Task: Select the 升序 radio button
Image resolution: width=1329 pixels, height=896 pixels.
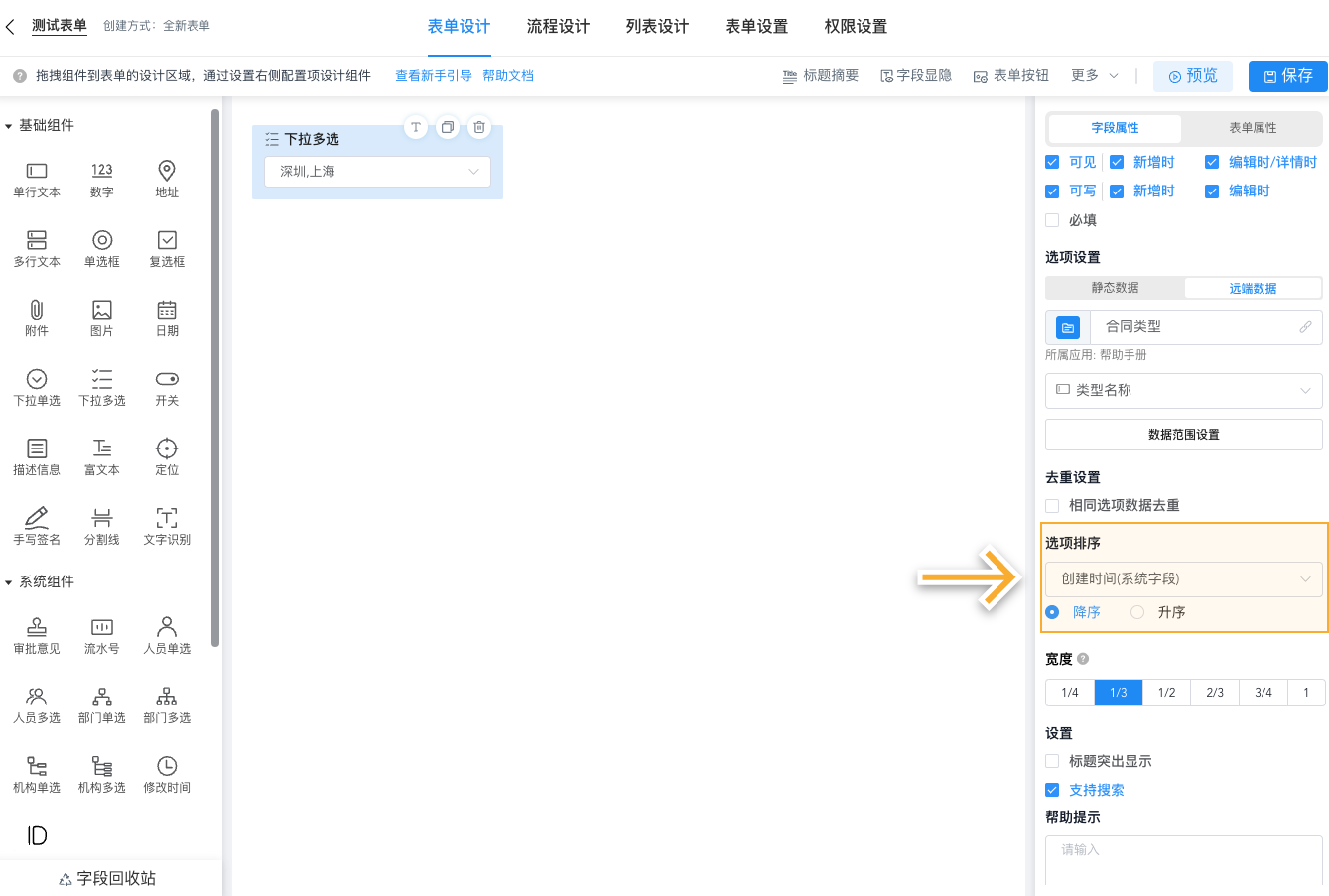Action: [x=1136, y=612]
